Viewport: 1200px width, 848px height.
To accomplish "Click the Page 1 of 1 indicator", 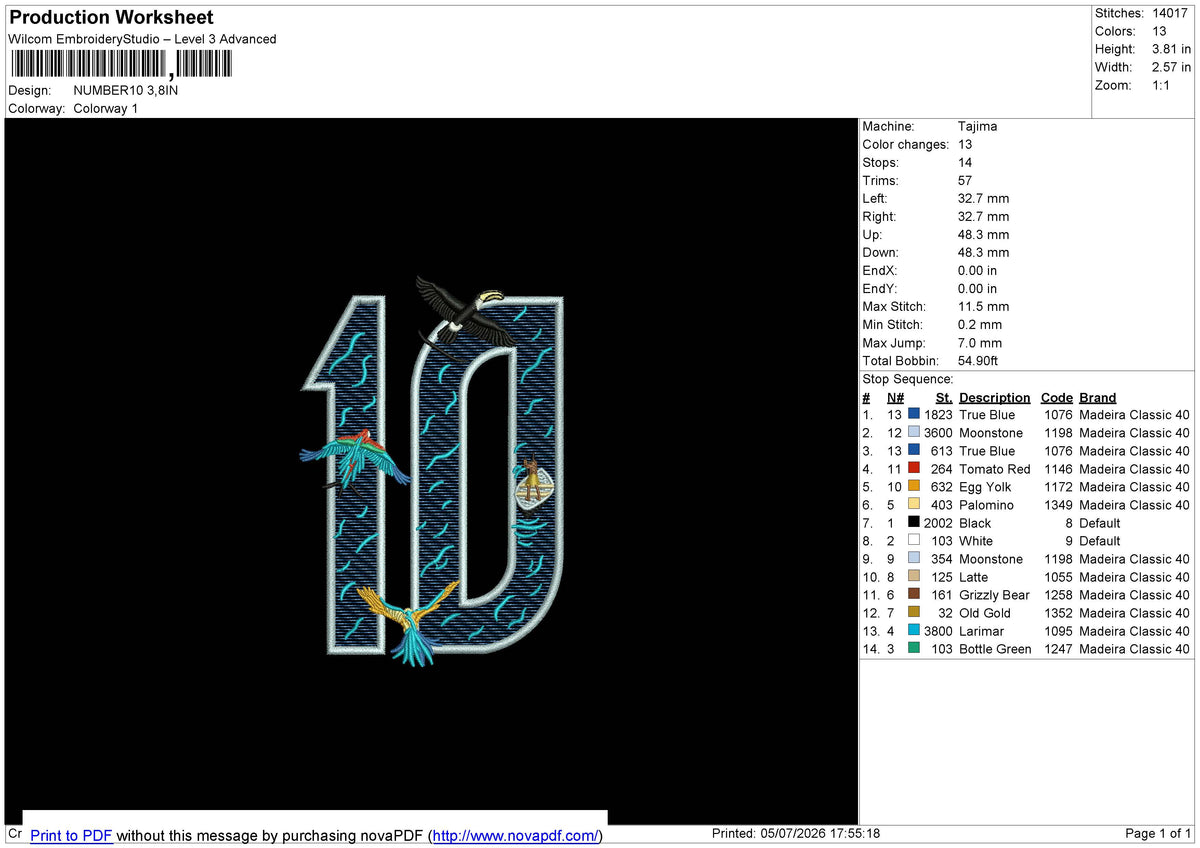I will (1158, 833).
